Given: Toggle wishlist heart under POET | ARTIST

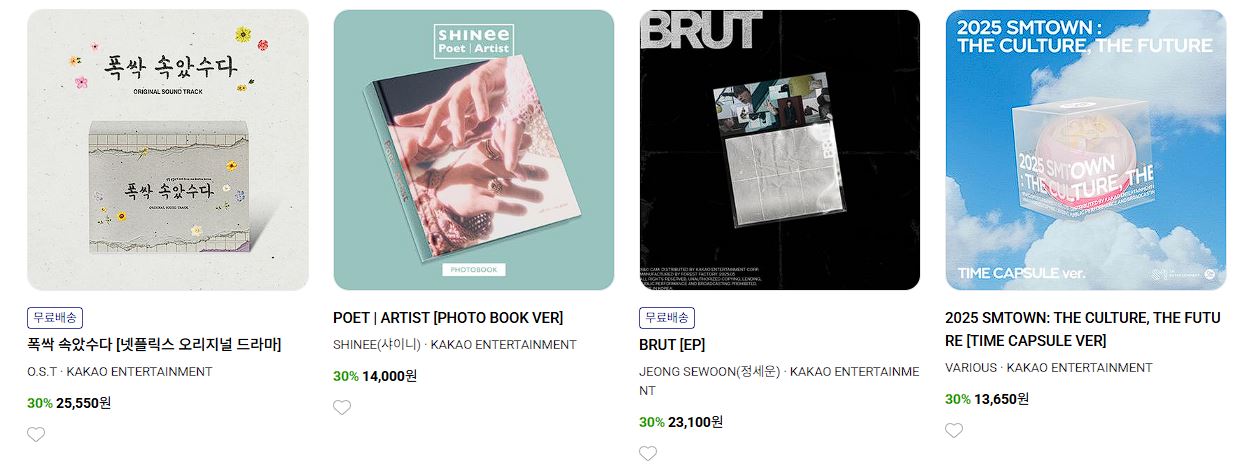Looking at the screenshot, I should pos(342,407).
